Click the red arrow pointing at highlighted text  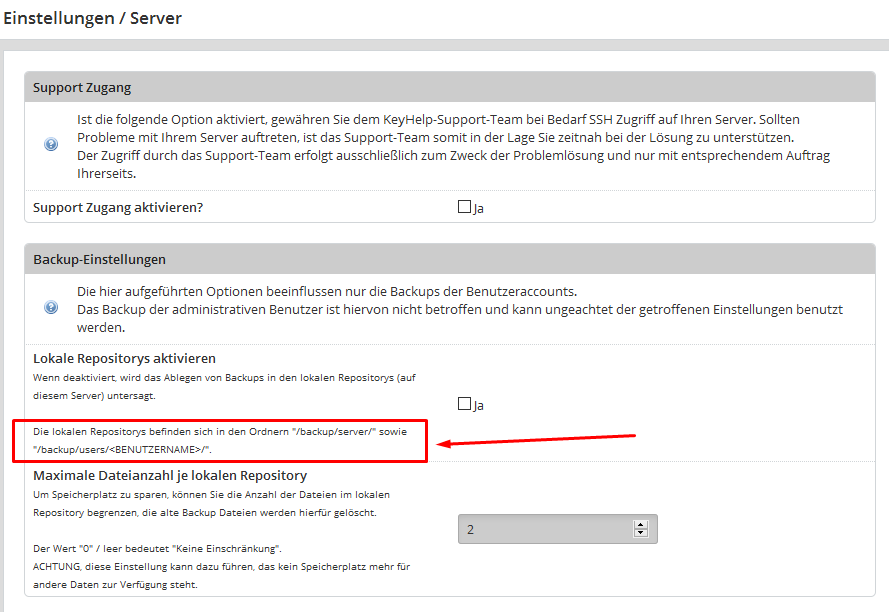[x=540, y=440]
